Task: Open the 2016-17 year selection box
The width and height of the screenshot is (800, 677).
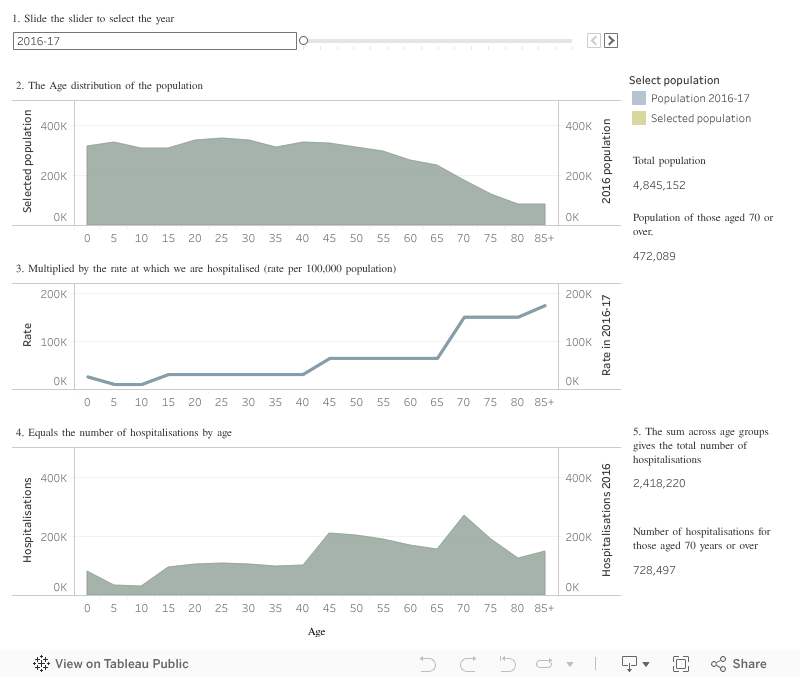Action: point(155,41)
